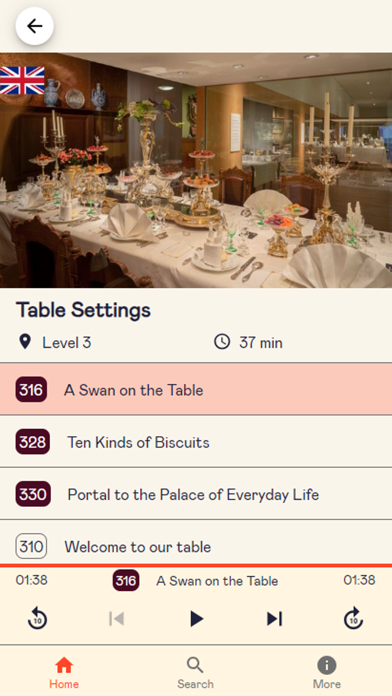Viewport: 392px width, 696px height.
Task: Skip to the next track
Action: coord(274,618)
